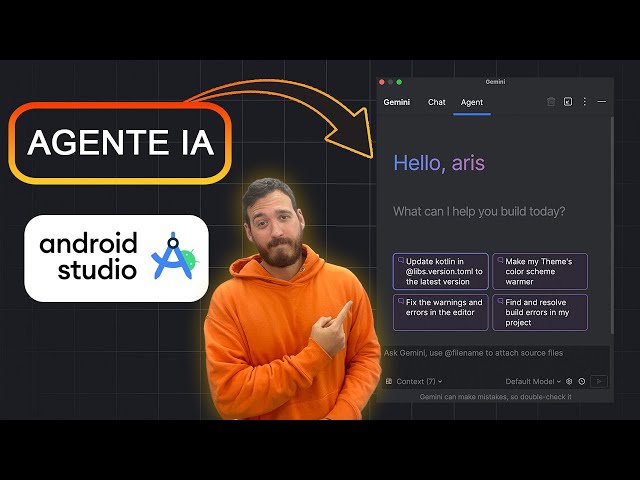The image size is (640, 480).
Task: Open the Default Model dropdown
Action: (x=533, y=381)
